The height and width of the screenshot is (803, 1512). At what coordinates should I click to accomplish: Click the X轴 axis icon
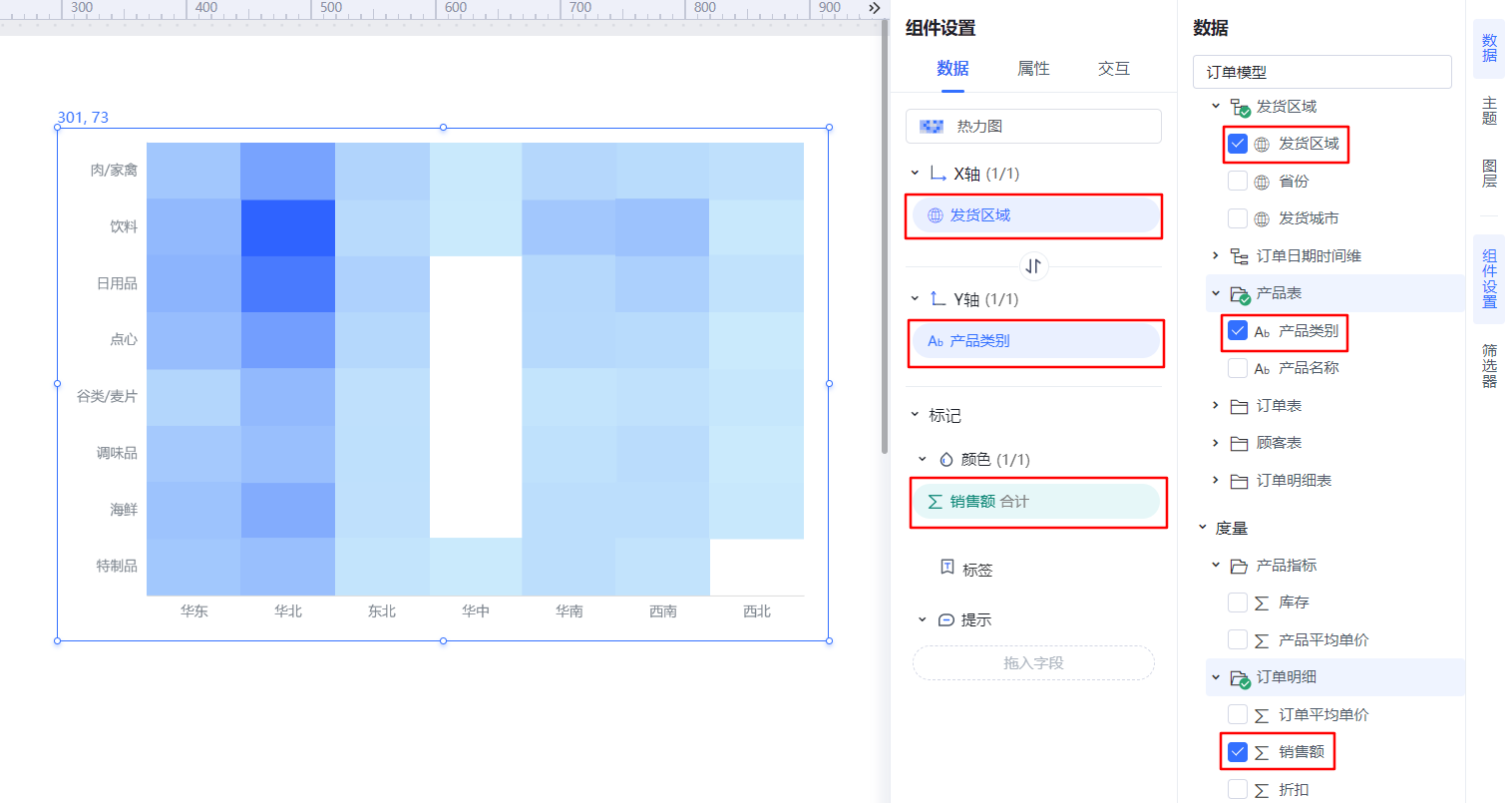coord(938,174)
